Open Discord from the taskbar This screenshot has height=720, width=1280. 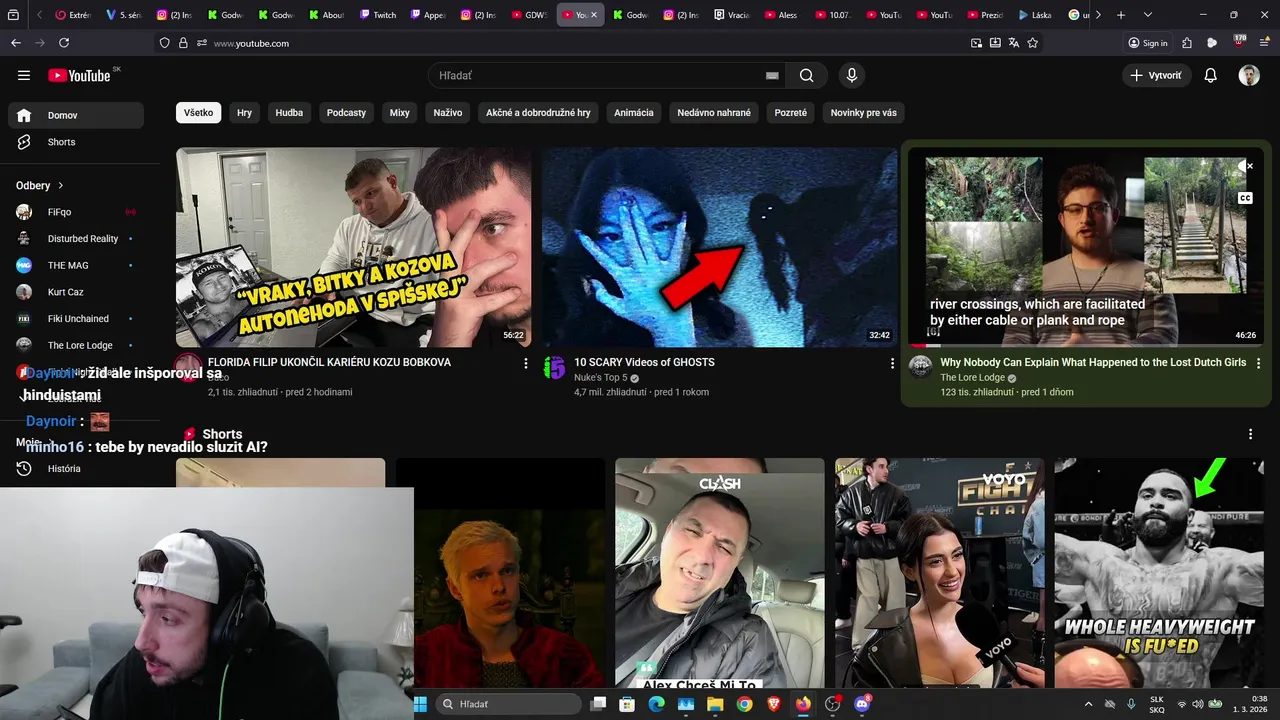point(862,704)
